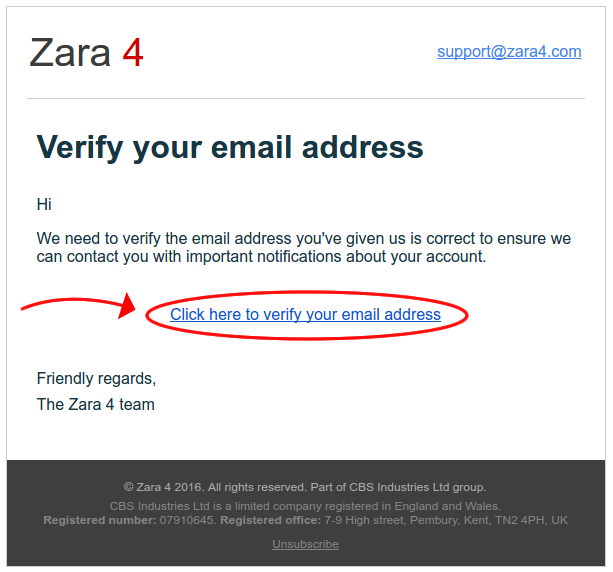
Task: Click the CBS Industries Ltd company line
Action: [x=305, y=506]
